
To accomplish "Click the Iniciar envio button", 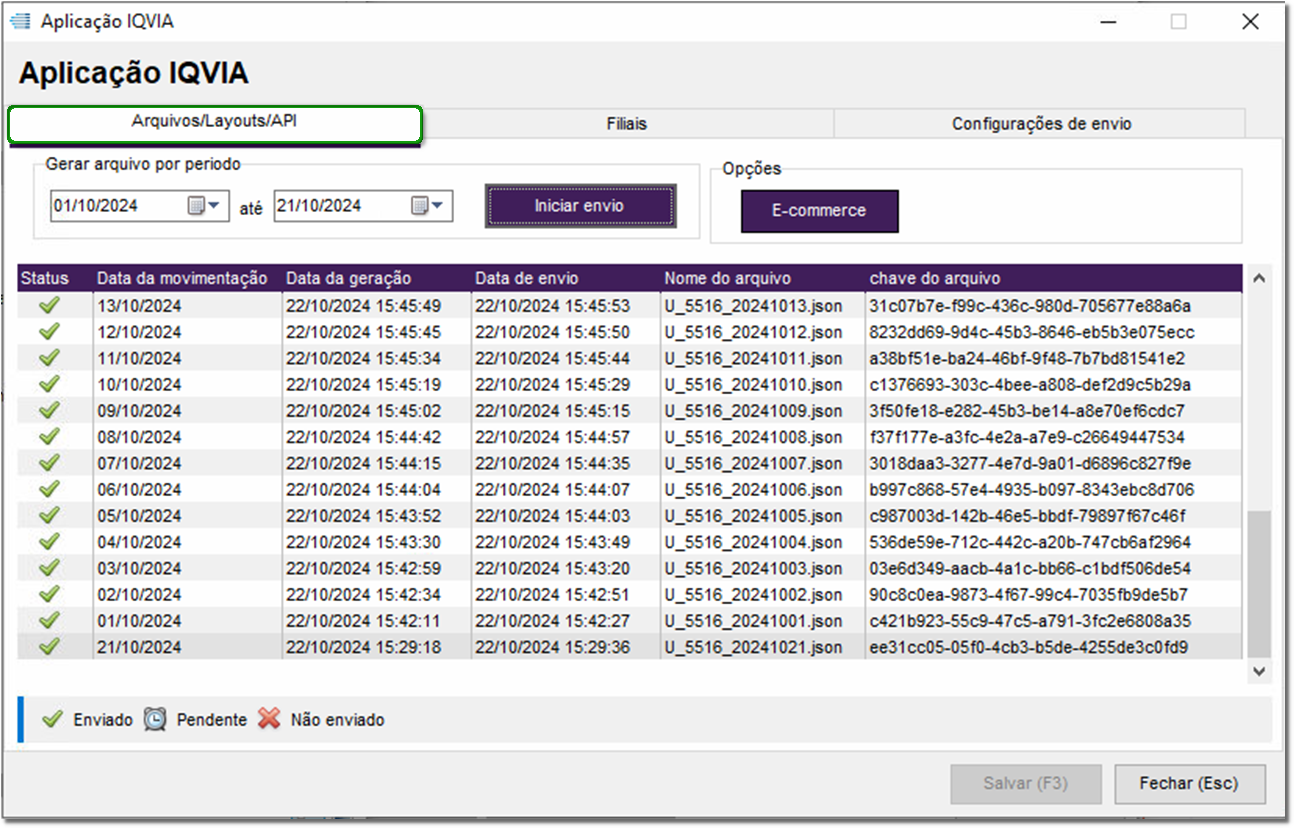I will pos(579,206).
